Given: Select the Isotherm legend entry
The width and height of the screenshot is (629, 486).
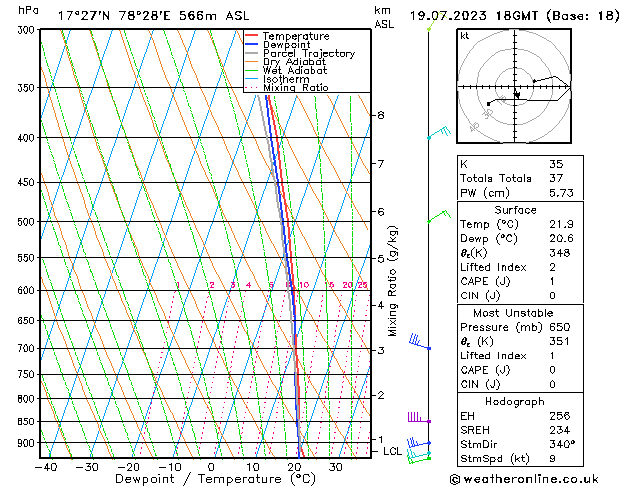Looking at the screenshot, I should [286, 79].
